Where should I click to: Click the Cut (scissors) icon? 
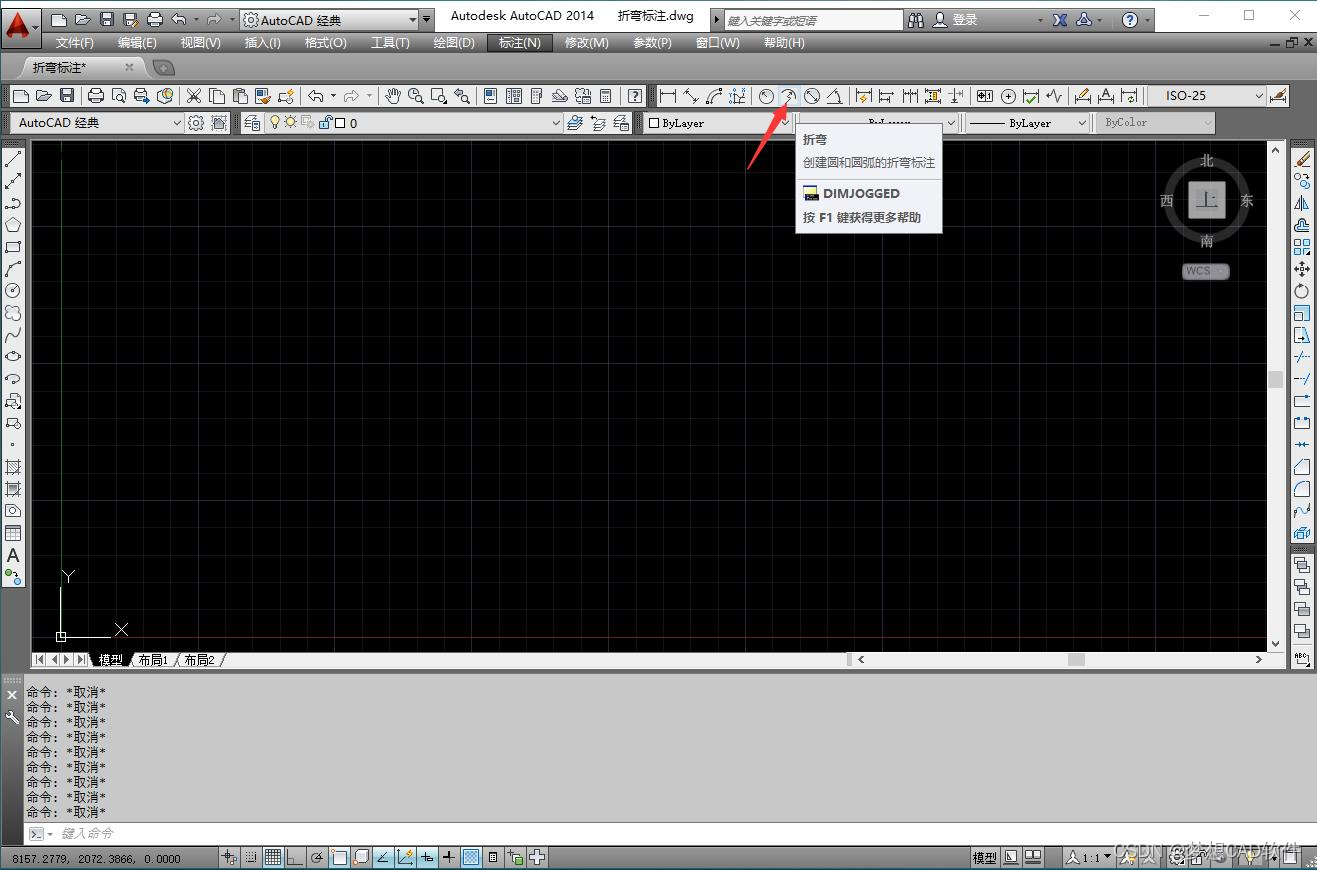[194, 96]
